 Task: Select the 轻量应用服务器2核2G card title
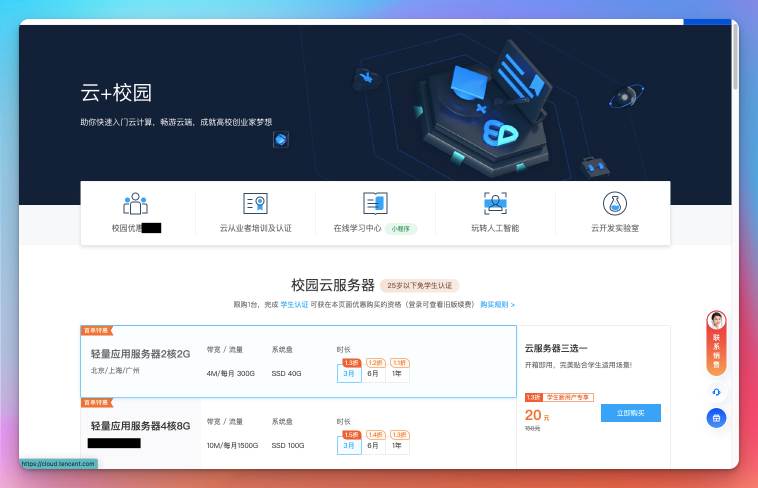(140, 354)
